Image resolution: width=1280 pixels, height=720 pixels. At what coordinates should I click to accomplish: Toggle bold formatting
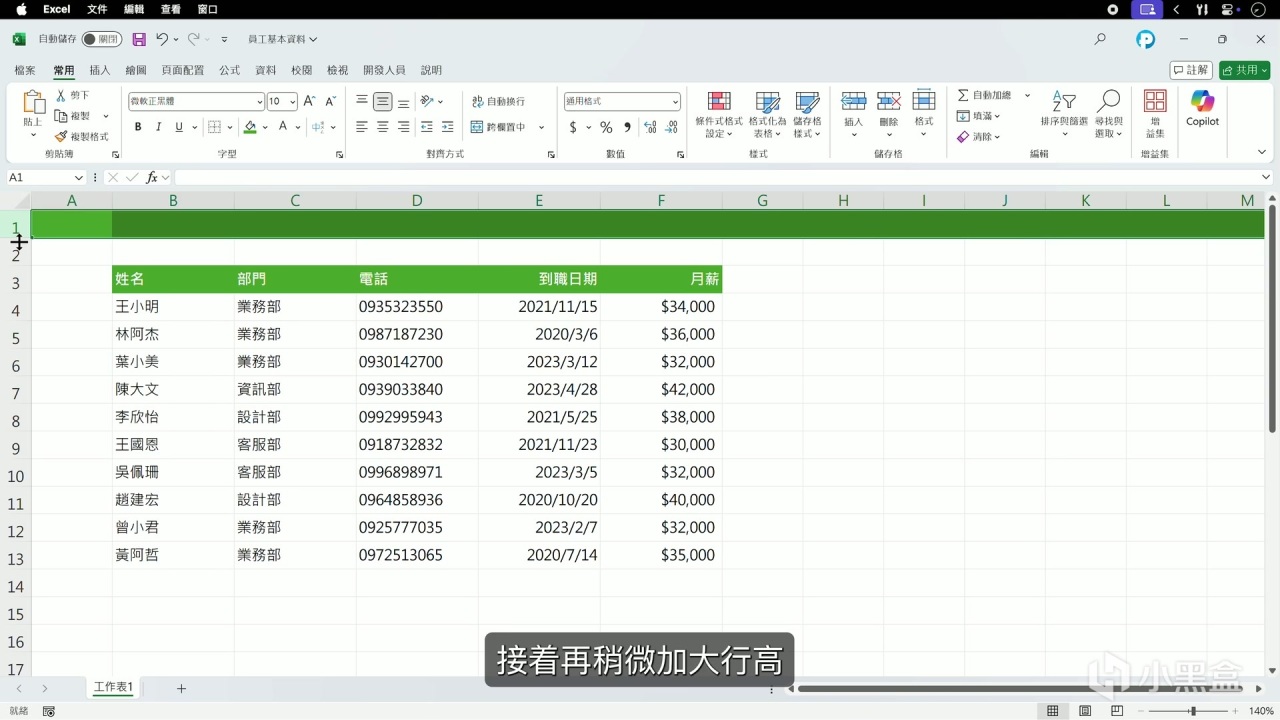(138, 127)
